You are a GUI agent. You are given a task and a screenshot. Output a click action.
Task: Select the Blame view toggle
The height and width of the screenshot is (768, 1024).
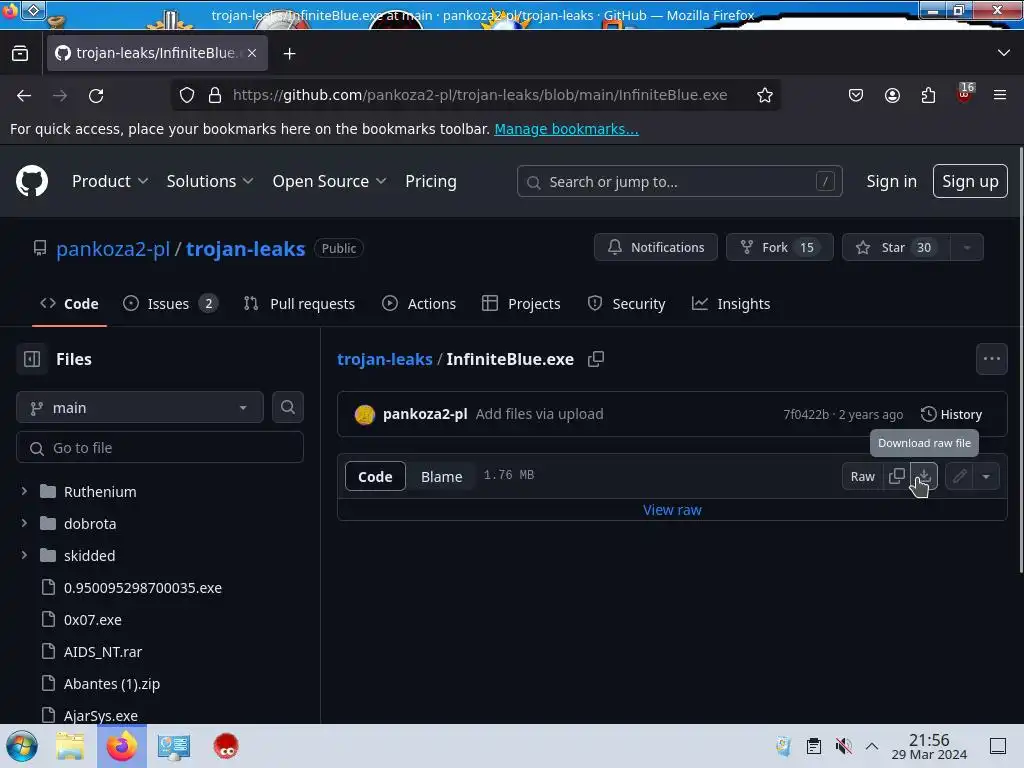pos(441,477)
